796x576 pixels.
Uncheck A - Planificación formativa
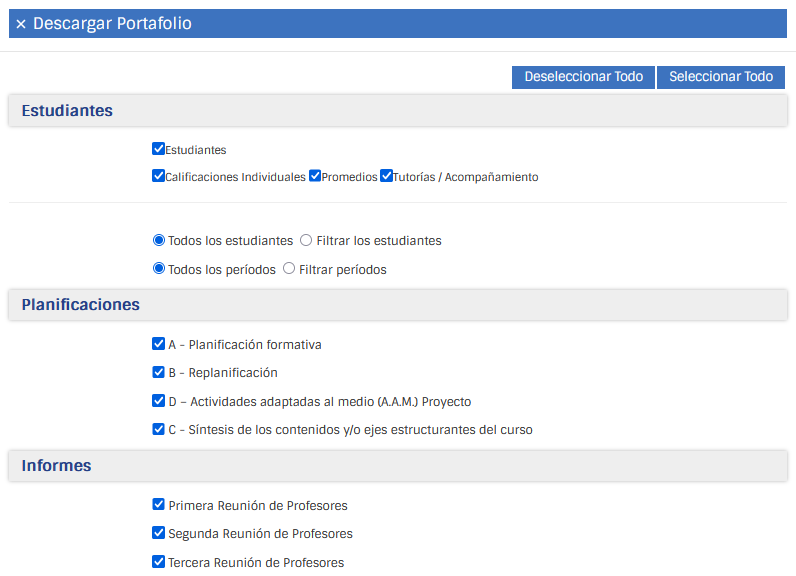[158, 344]
